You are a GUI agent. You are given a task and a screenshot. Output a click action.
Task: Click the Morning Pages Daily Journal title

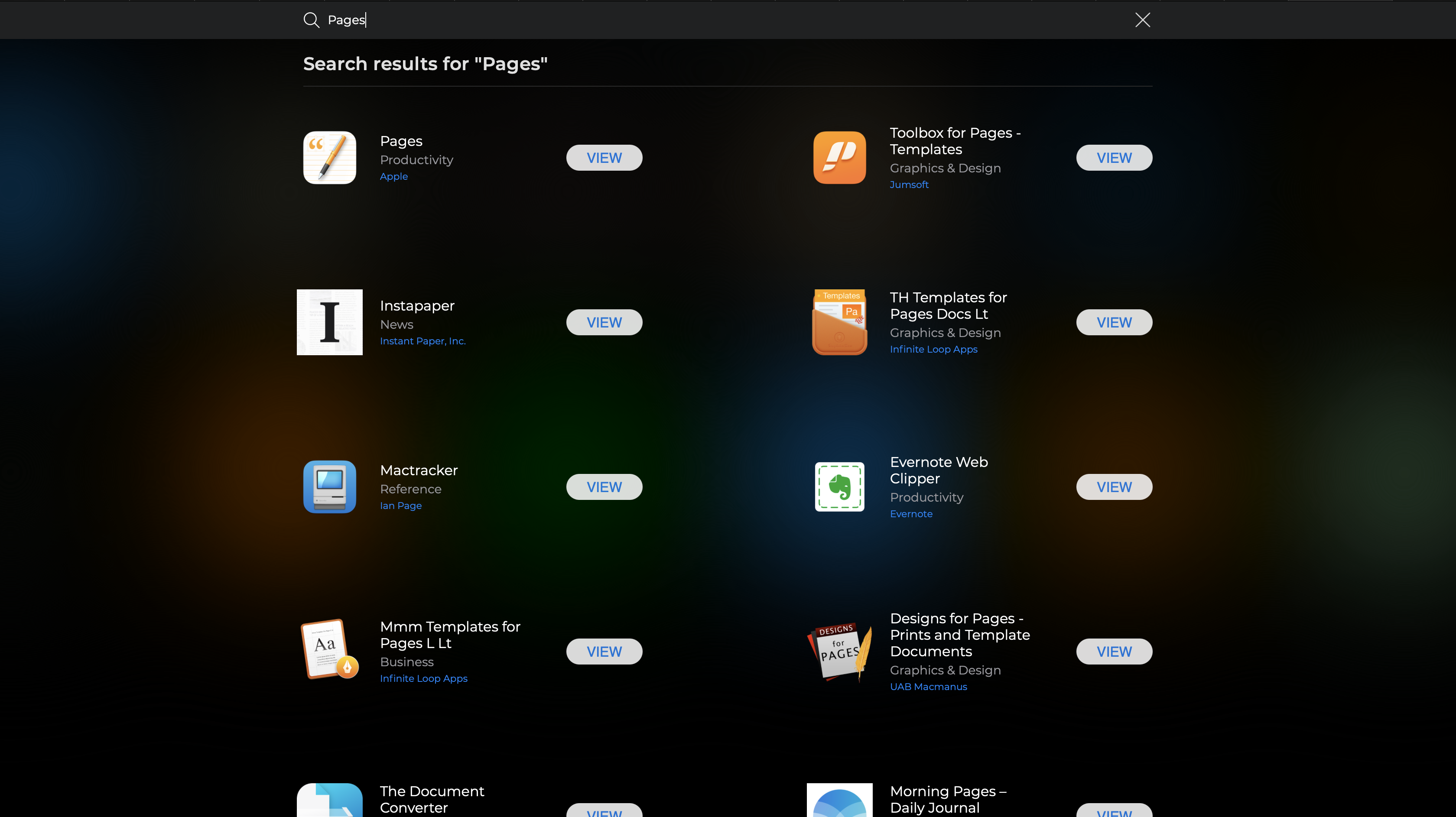click(x=948, y=799)
